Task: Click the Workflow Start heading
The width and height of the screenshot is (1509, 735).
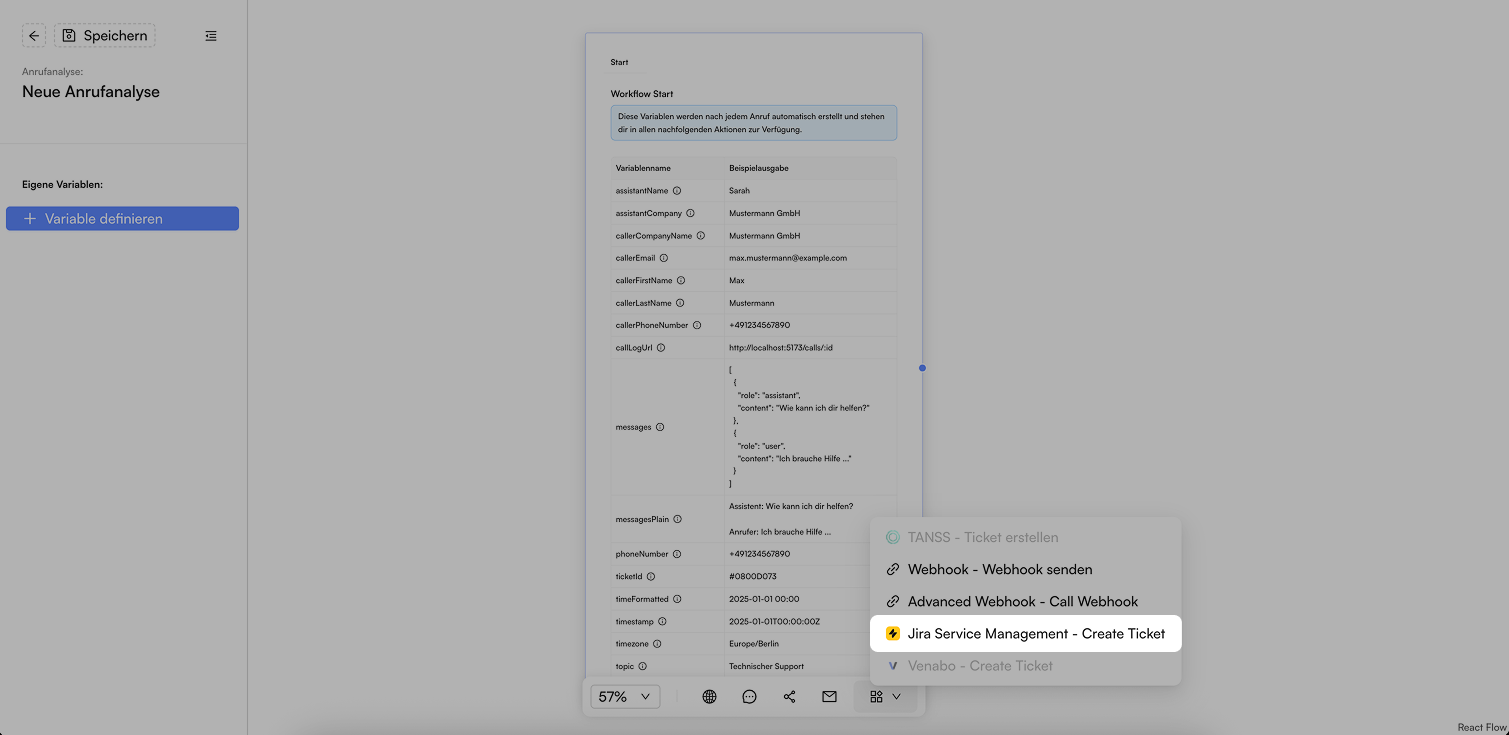Action: 642,94
